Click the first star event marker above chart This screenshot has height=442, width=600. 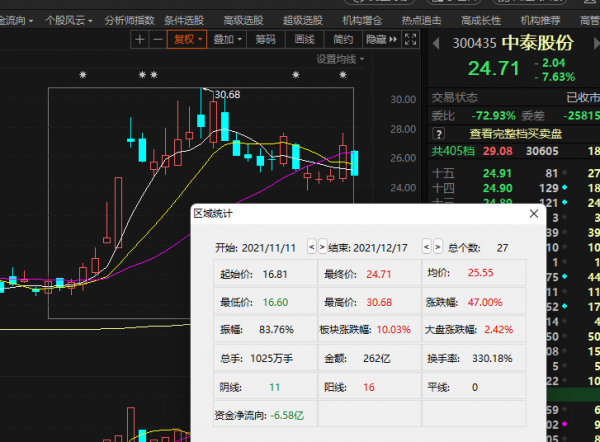point(83,75)
